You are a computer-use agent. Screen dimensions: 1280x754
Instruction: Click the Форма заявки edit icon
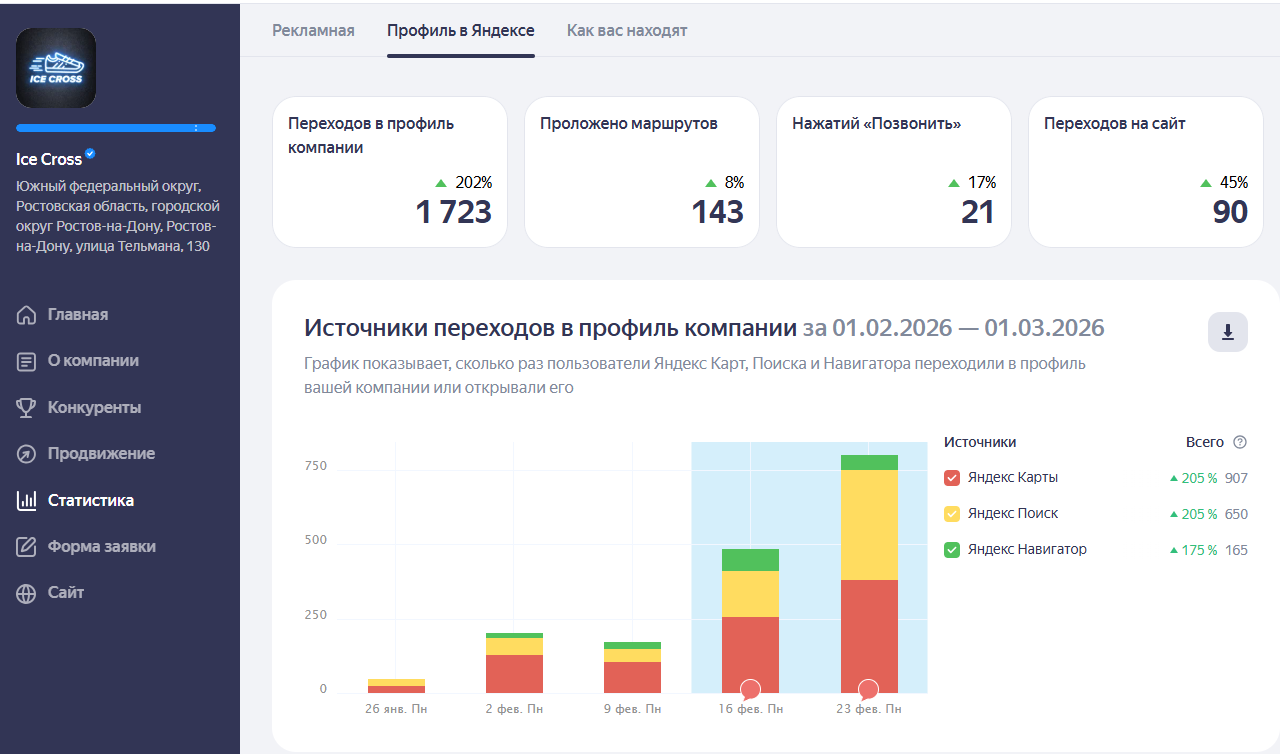27,547
